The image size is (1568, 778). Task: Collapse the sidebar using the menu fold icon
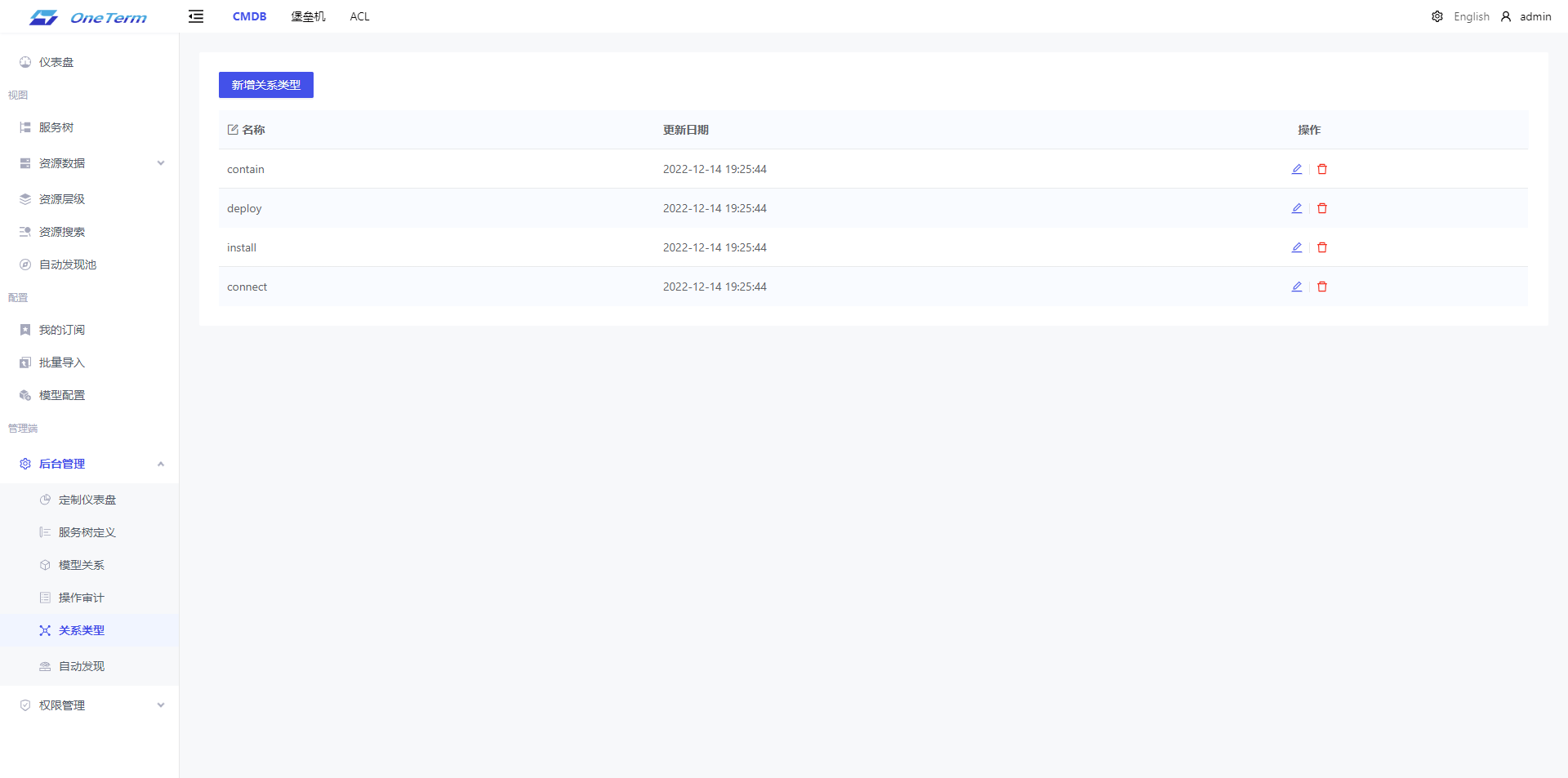(196, 16)
